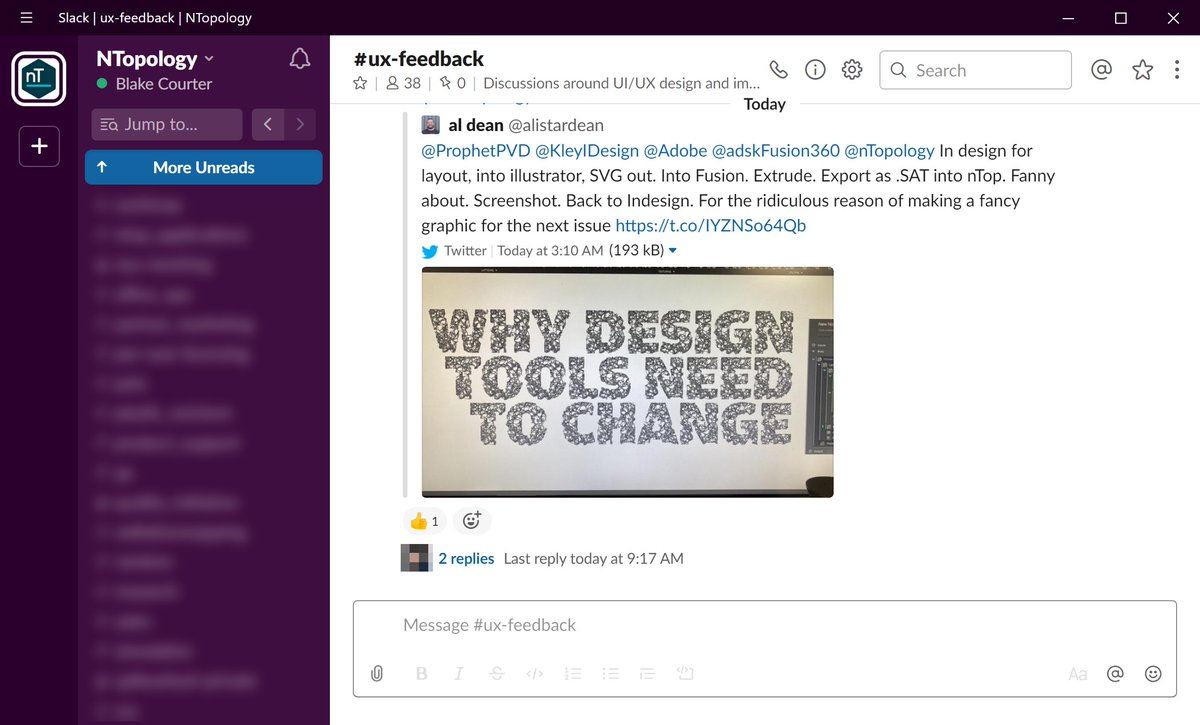Add a reaction with the smiley plus icon

[x=472, y=521]
